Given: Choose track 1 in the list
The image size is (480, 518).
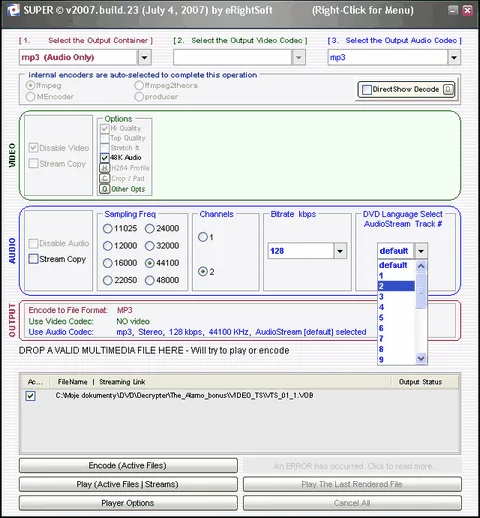Looking at the screenshot, I should tap(396, 276).
